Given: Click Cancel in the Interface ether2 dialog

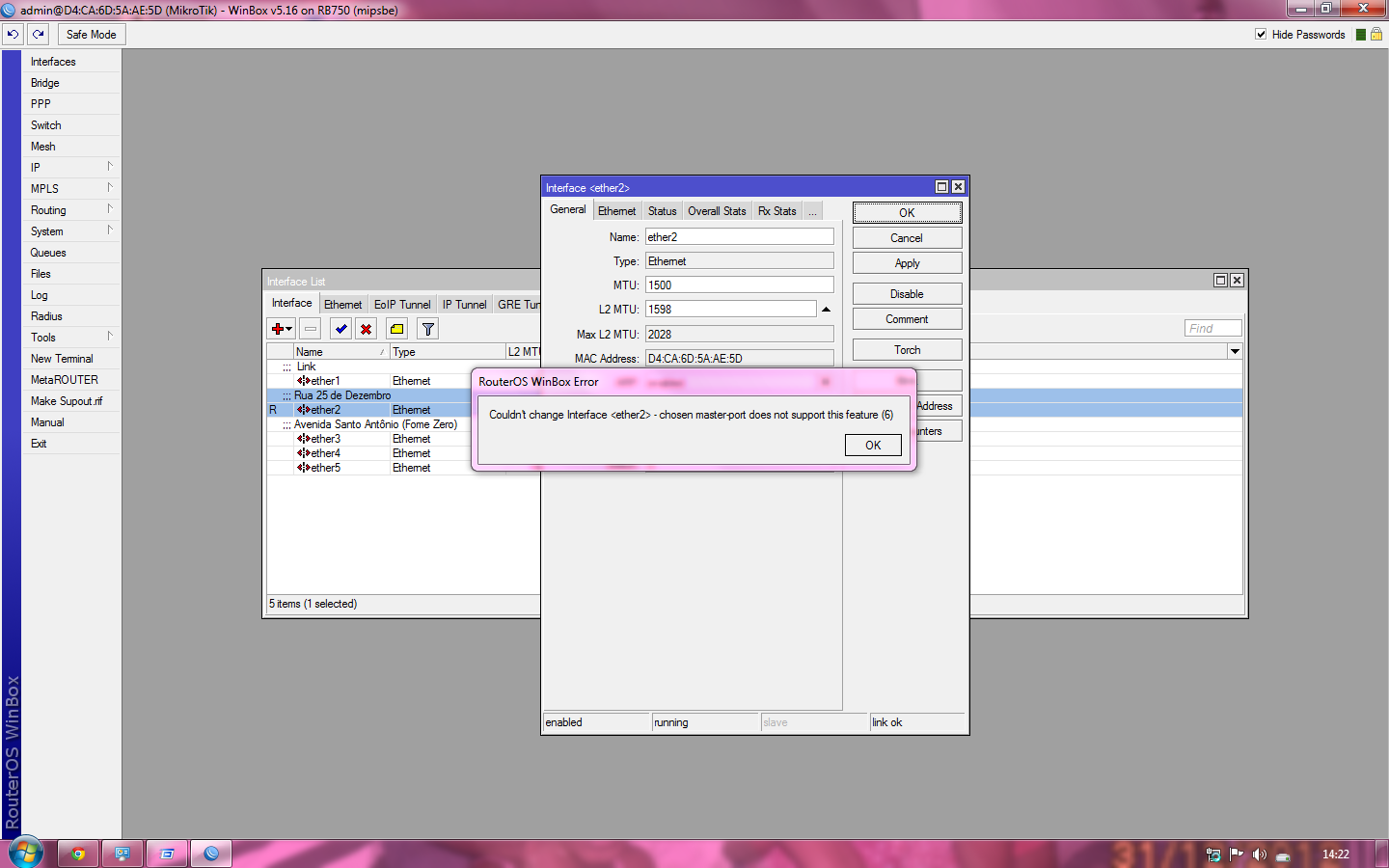Looking at the screenshot, I should tap(907, 238).
